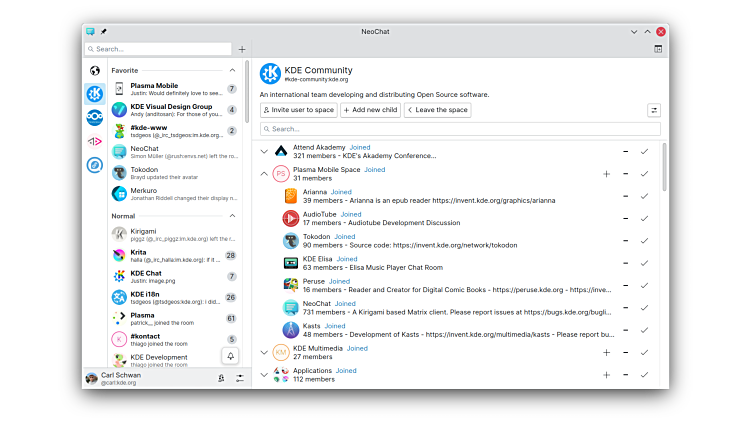This screenshot has height=423, width=752.
Task: Open the account switcher icon beside Carl Schwan
Action: pyautogui.click(x=220, y=378)
